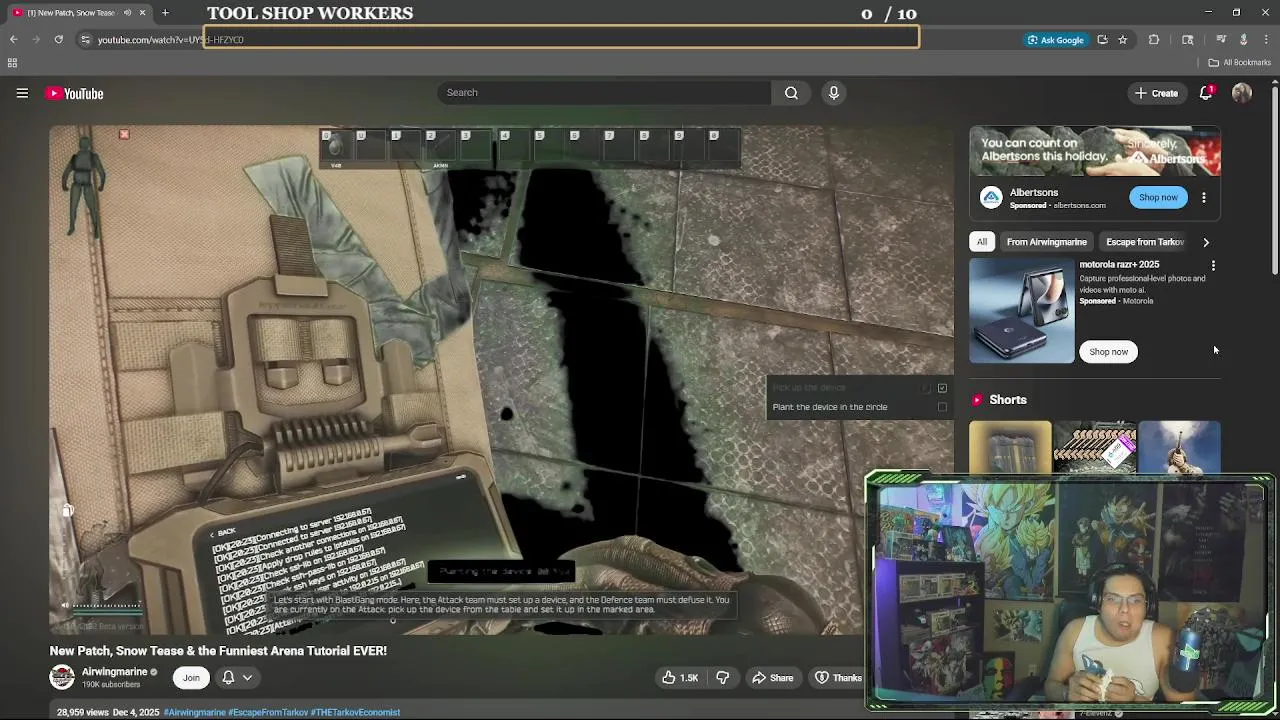Open YouTube notifications bell
Image resolution: width=1280 pixels, height=720 pixels.
click(1206, 93)
